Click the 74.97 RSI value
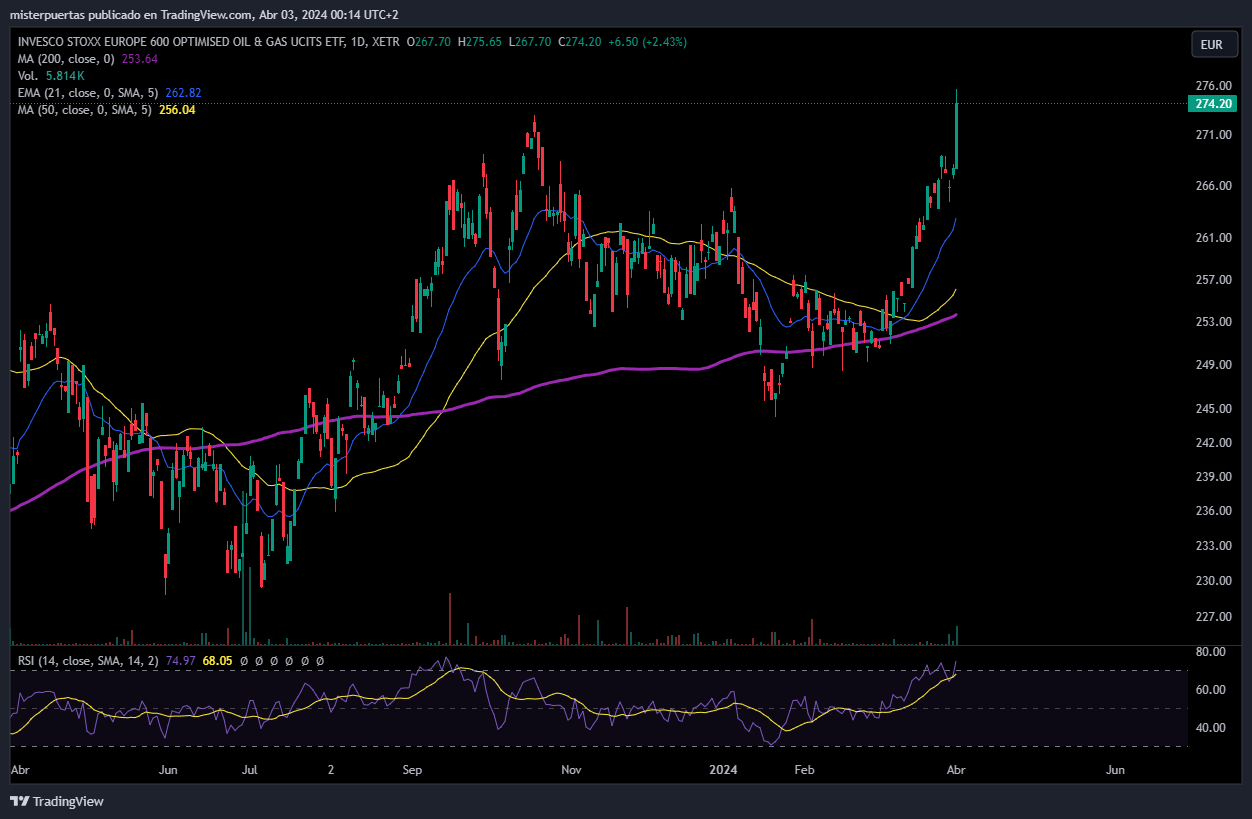The width and height of the screenshot is (1252, 819). click(180, 661)
